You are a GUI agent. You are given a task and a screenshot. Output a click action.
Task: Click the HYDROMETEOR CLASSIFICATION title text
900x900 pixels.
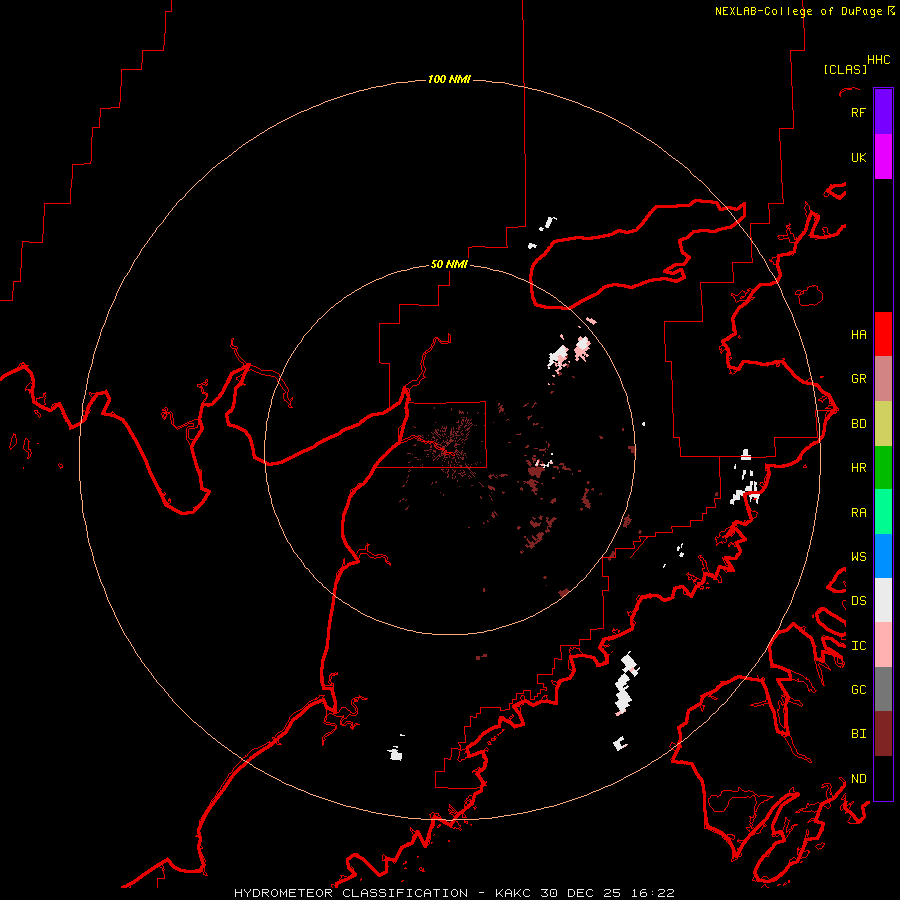(x=351, y=893)
